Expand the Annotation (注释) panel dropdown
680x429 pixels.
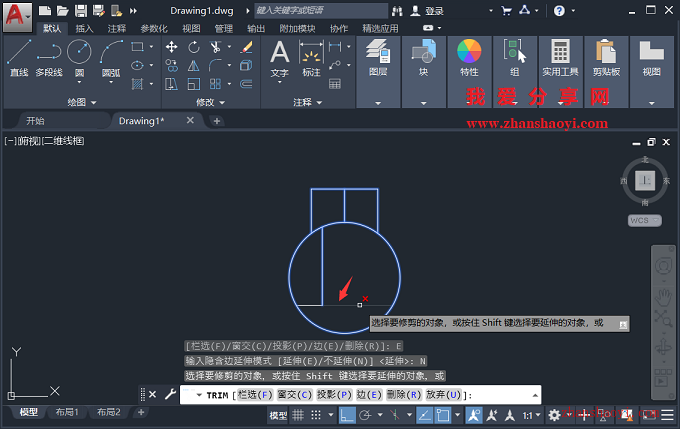coord(307,102)
